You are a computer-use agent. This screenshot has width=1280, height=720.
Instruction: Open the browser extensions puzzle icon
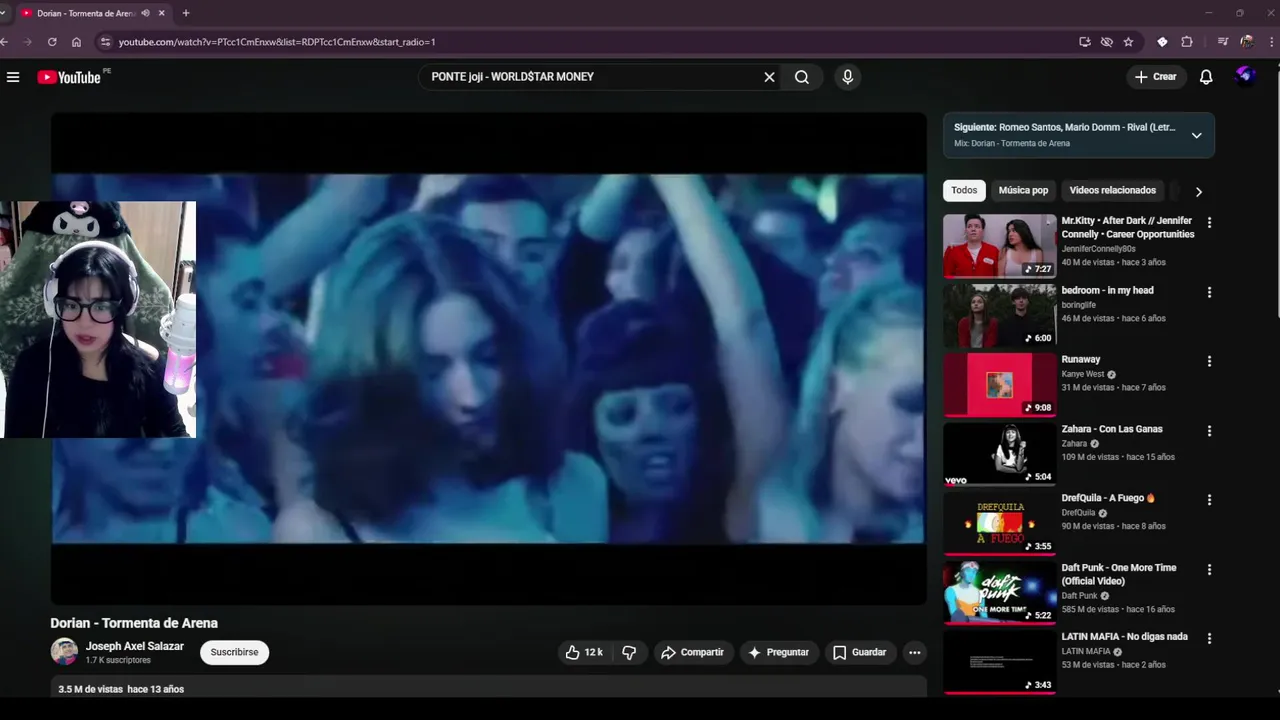[1187, 42]
